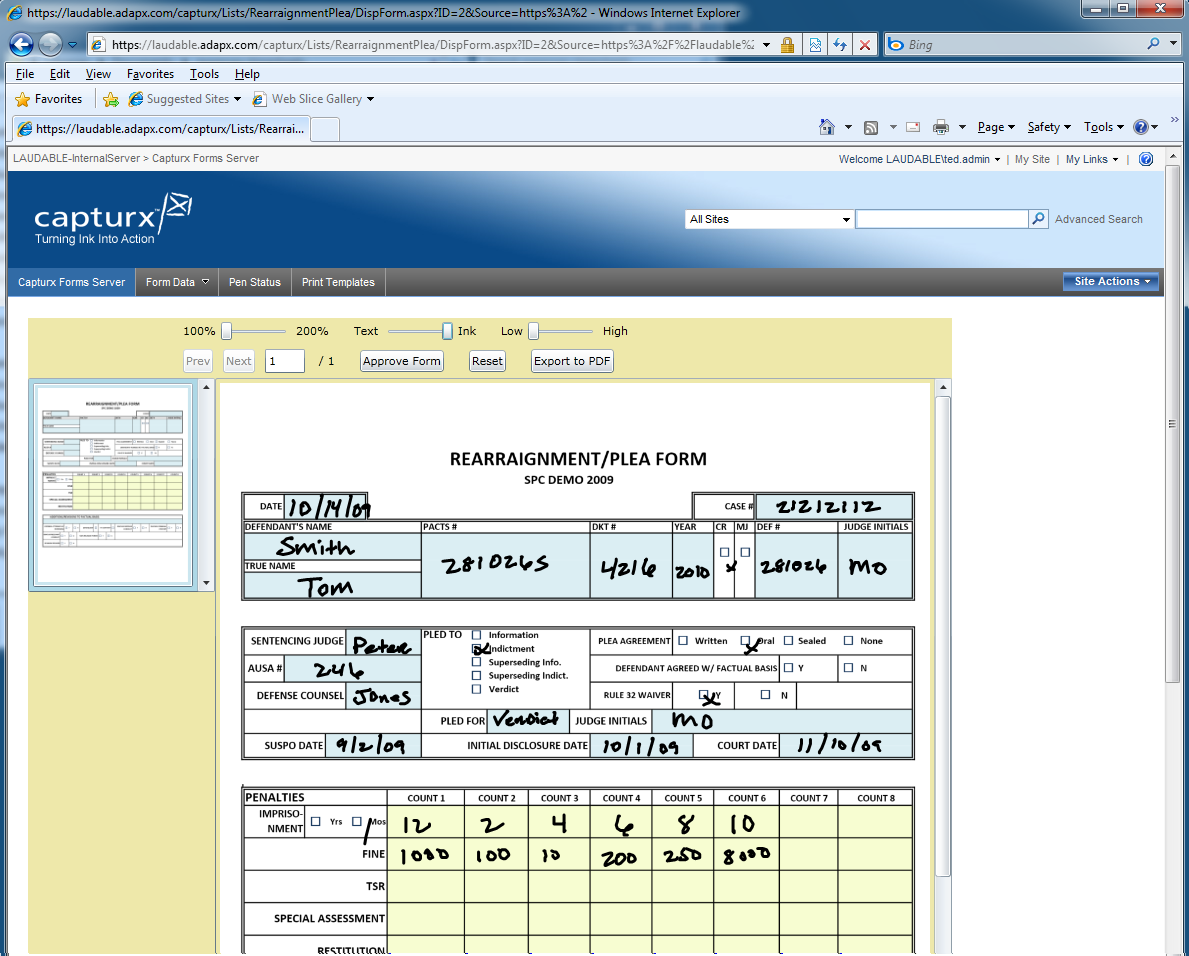The width and height of the screenshot is (1189, 956).
Task: Open the Tools command bar dropdown
Action: [1103, 127]
